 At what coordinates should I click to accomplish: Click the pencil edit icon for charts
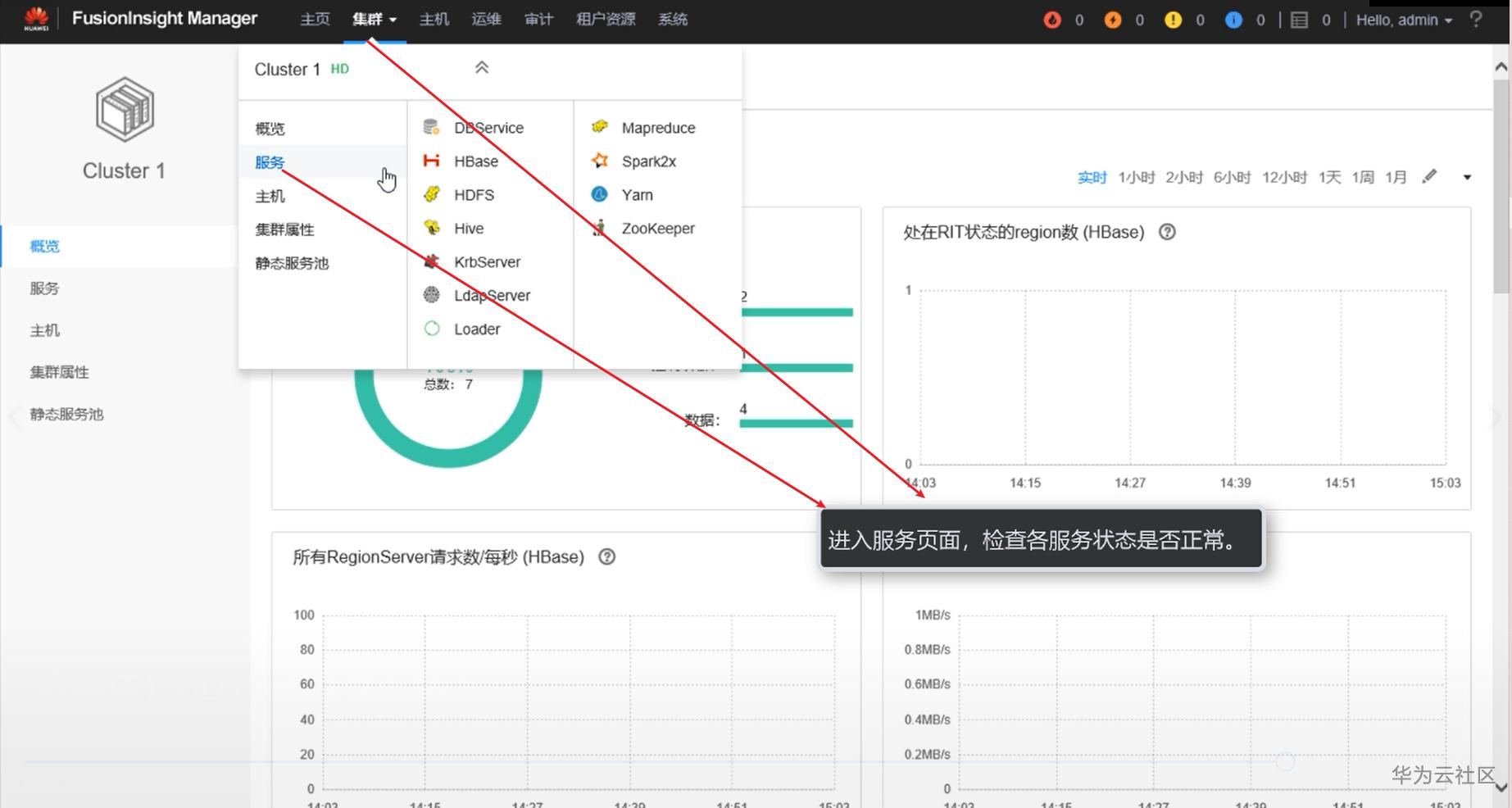pos(1429,176)
